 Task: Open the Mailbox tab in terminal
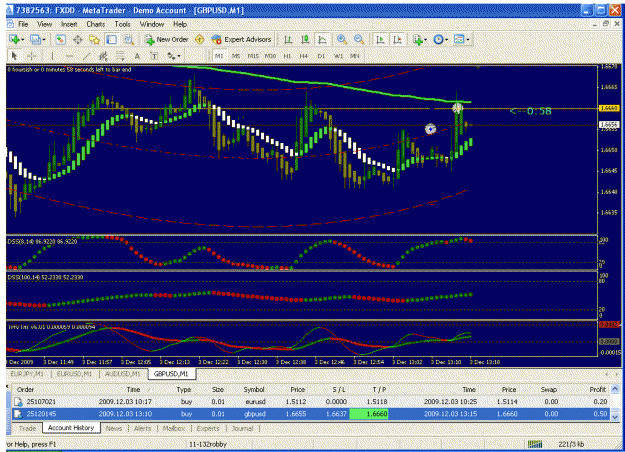coord(174,428)
